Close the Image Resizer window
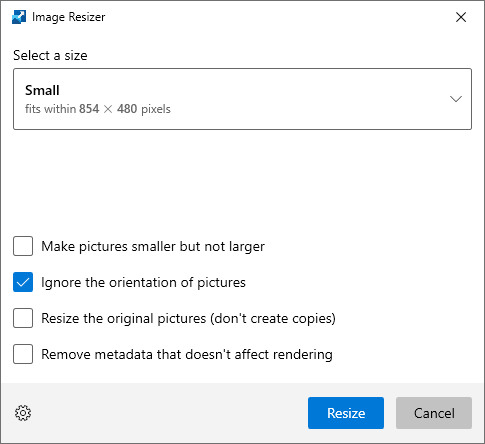The image size is (485, 444). [461, 17]
